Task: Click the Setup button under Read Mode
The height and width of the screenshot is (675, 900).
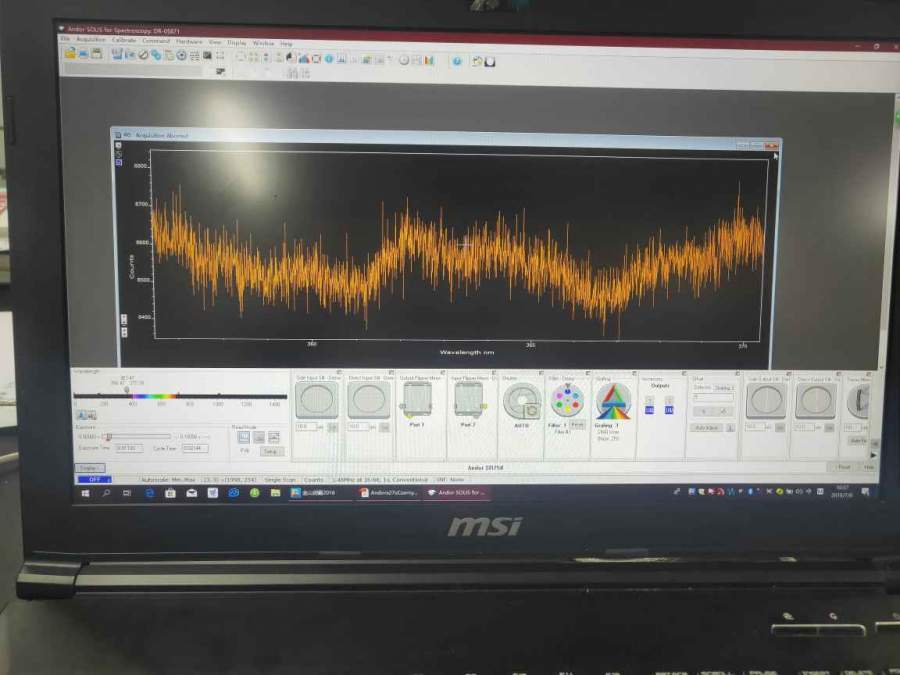Action: [x=271, y=451]
